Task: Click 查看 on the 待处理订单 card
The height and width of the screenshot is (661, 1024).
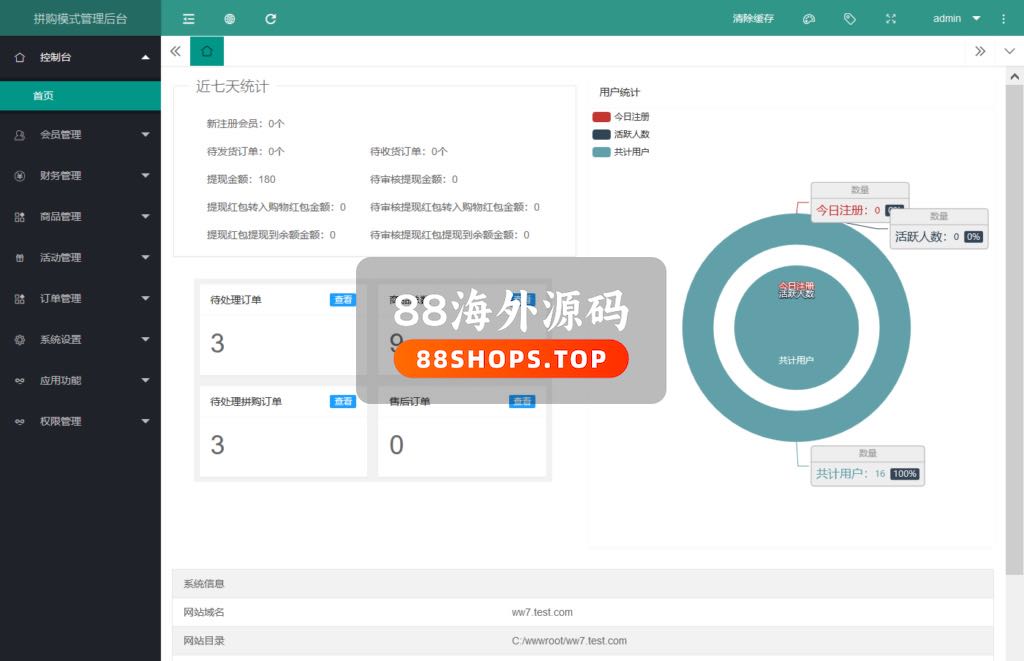Action: click(x=342, y=299)
